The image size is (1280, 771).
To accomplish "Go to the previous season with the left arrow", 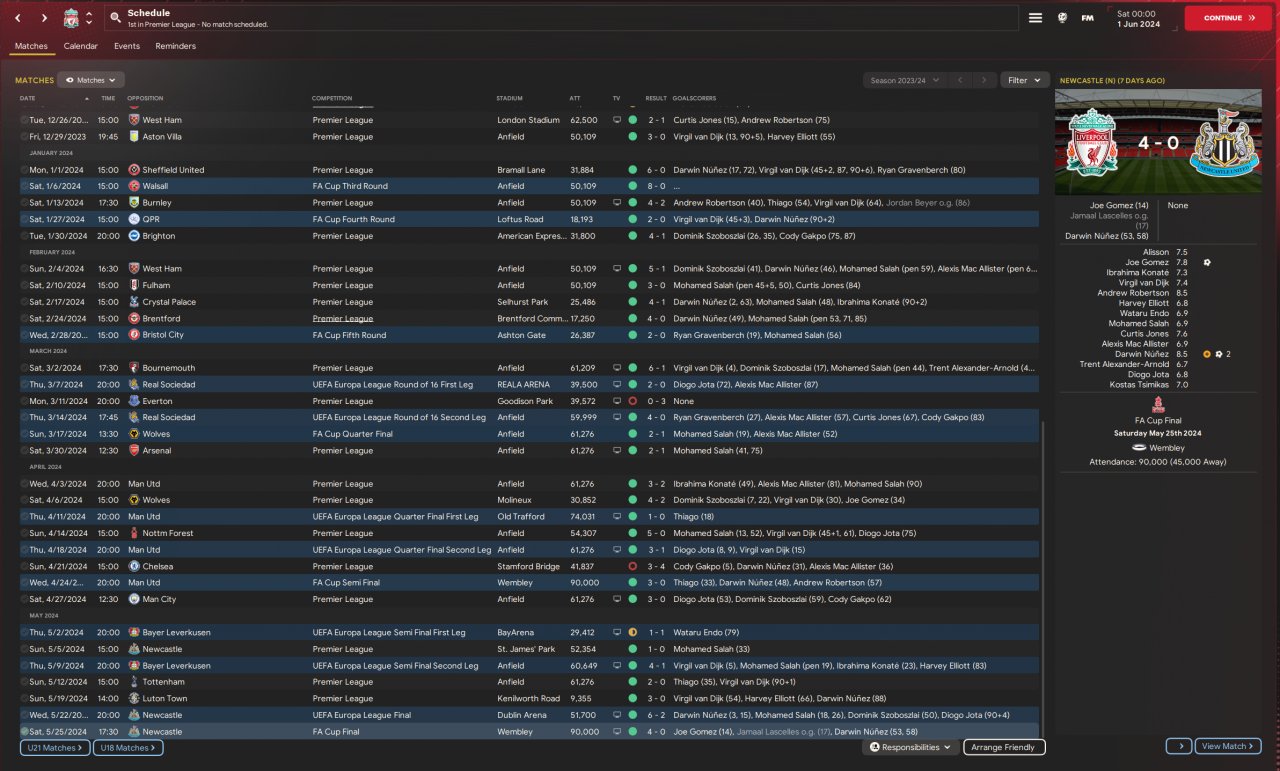I will coord(960,80).
